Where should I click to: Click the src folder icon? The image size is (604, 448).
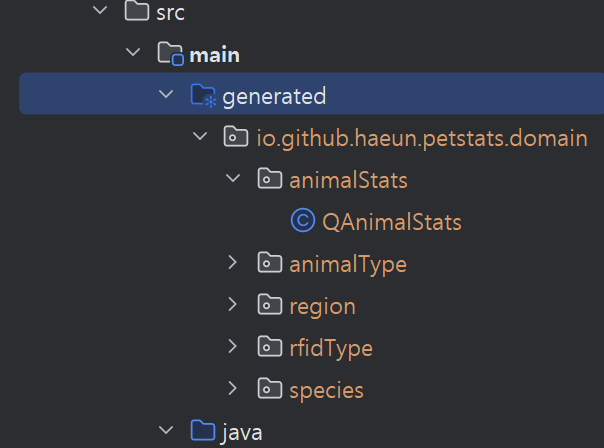click(x=137, y=11)
